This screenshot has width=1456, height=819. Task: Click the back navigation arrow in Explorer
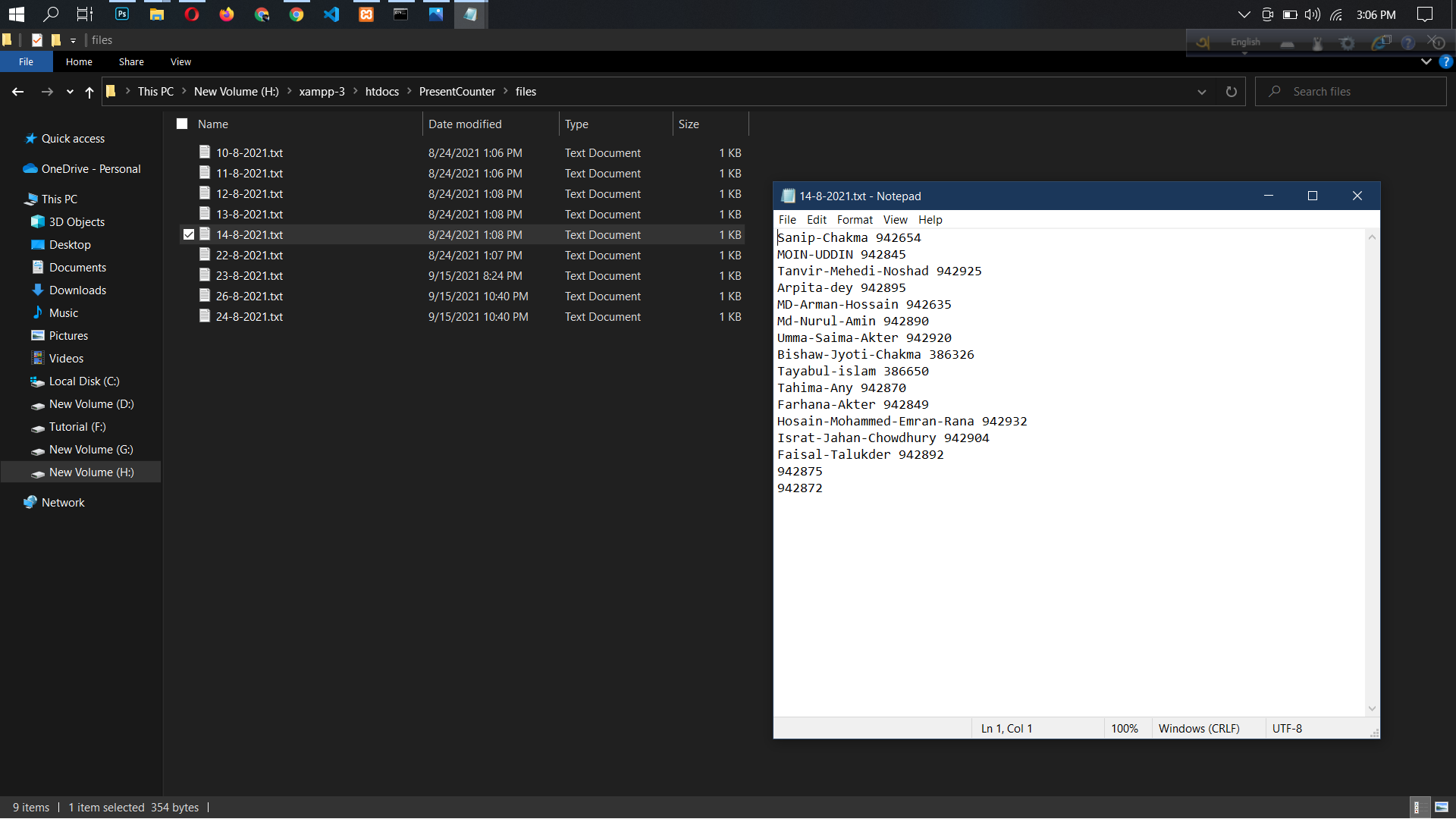[18, 91]
